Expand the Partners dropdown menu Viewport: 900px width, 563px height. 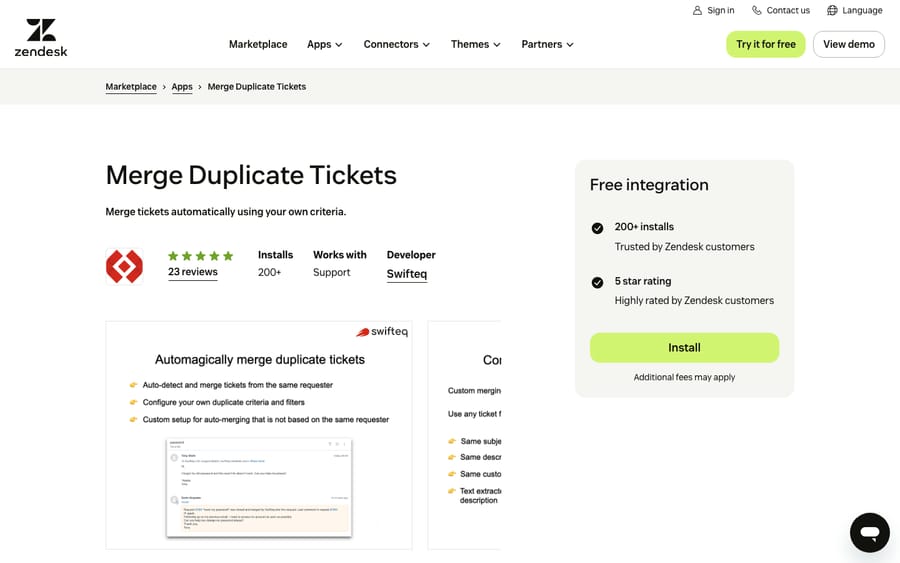click(x=547, y=44)
